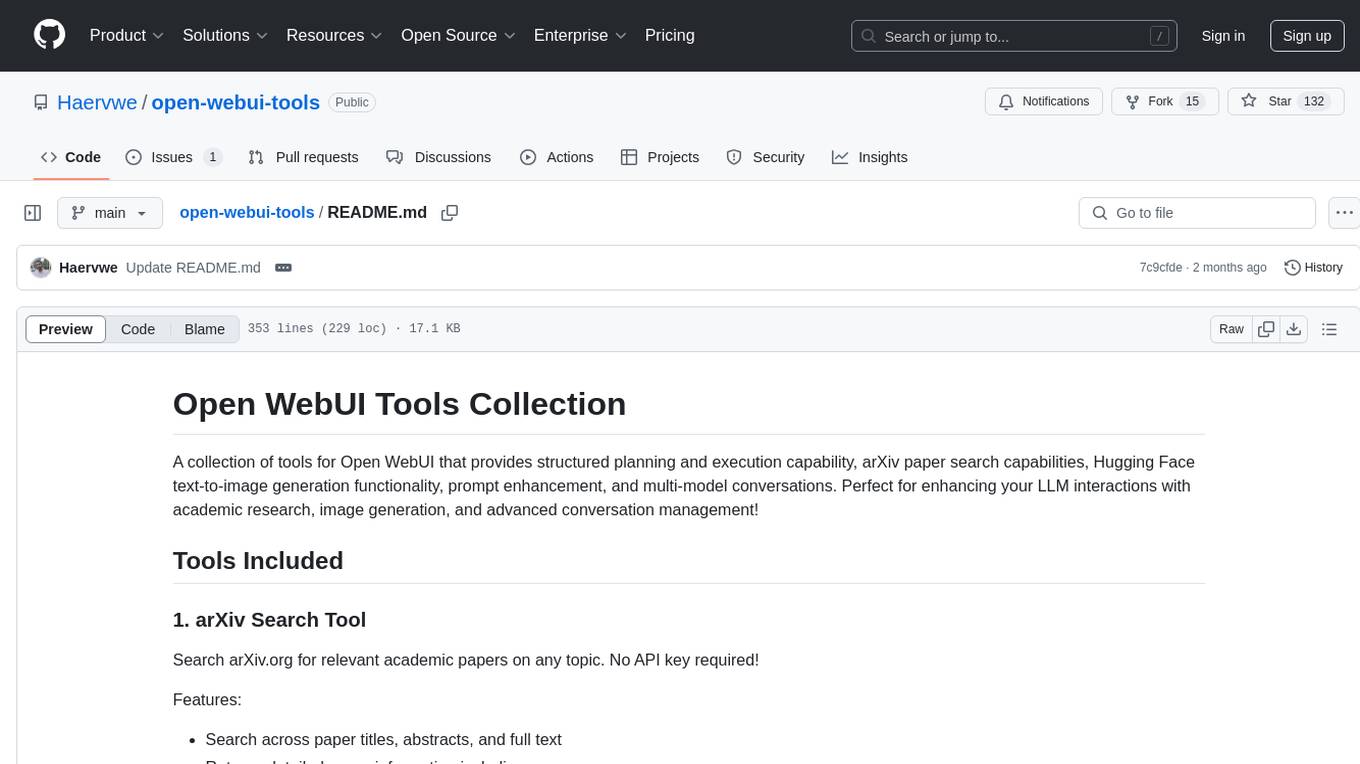
Task: Switch to the Projects tab
Action: tap(660, 157)
